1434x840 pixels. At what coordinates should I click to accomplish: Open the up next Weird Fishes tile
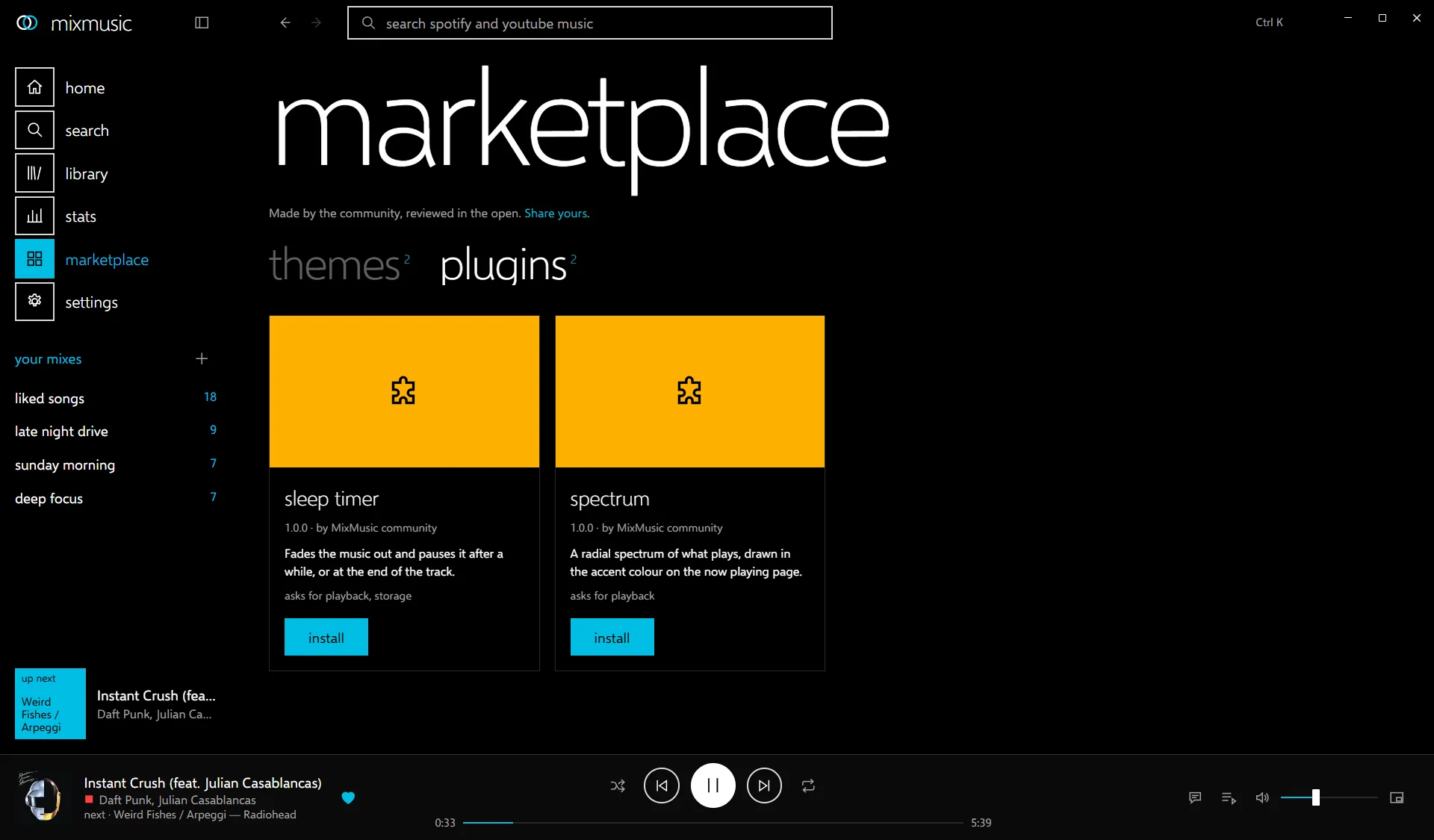click(x=50, y=703)
